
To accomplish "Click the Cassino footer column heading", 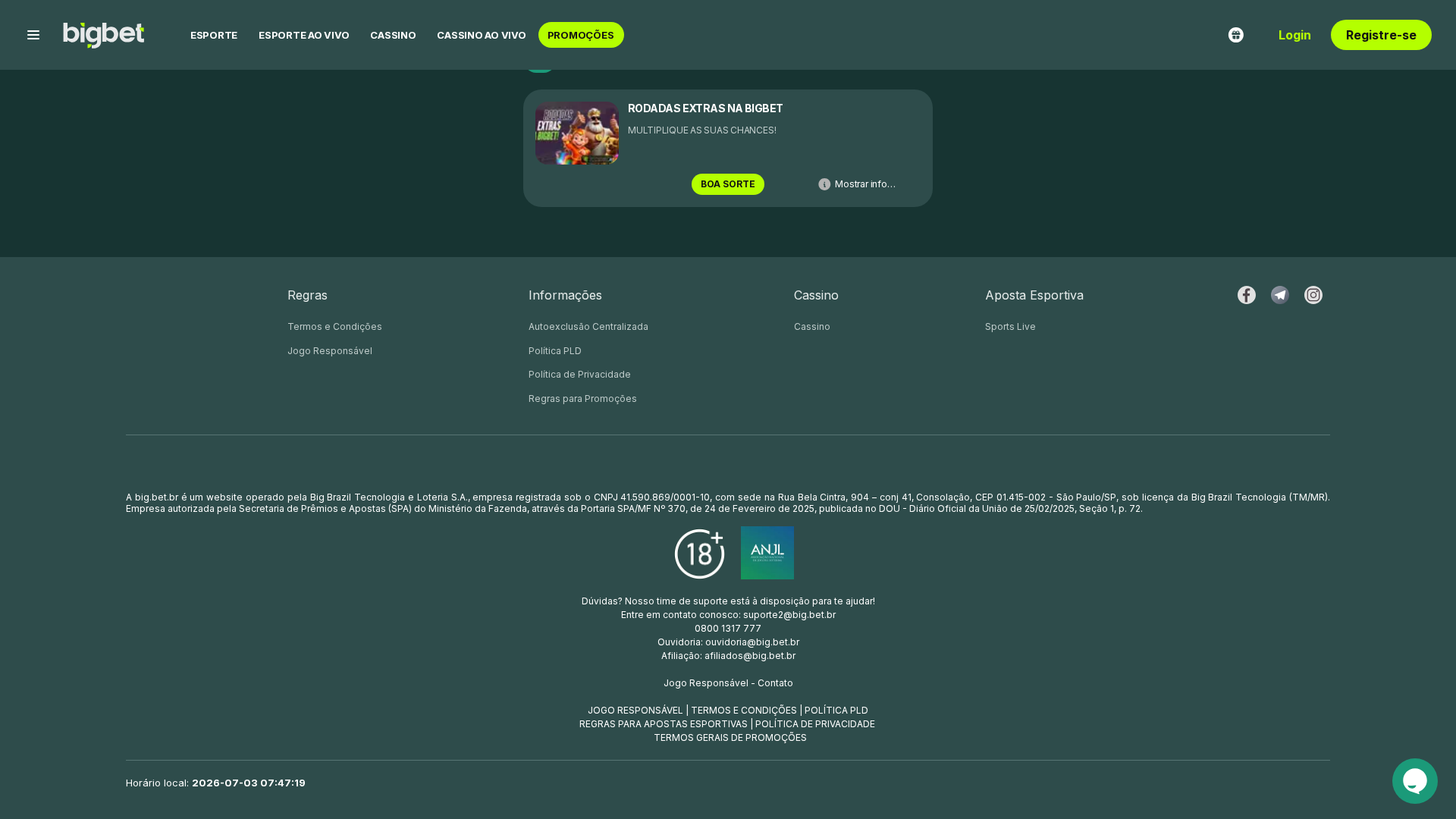I will click(816, 295).
